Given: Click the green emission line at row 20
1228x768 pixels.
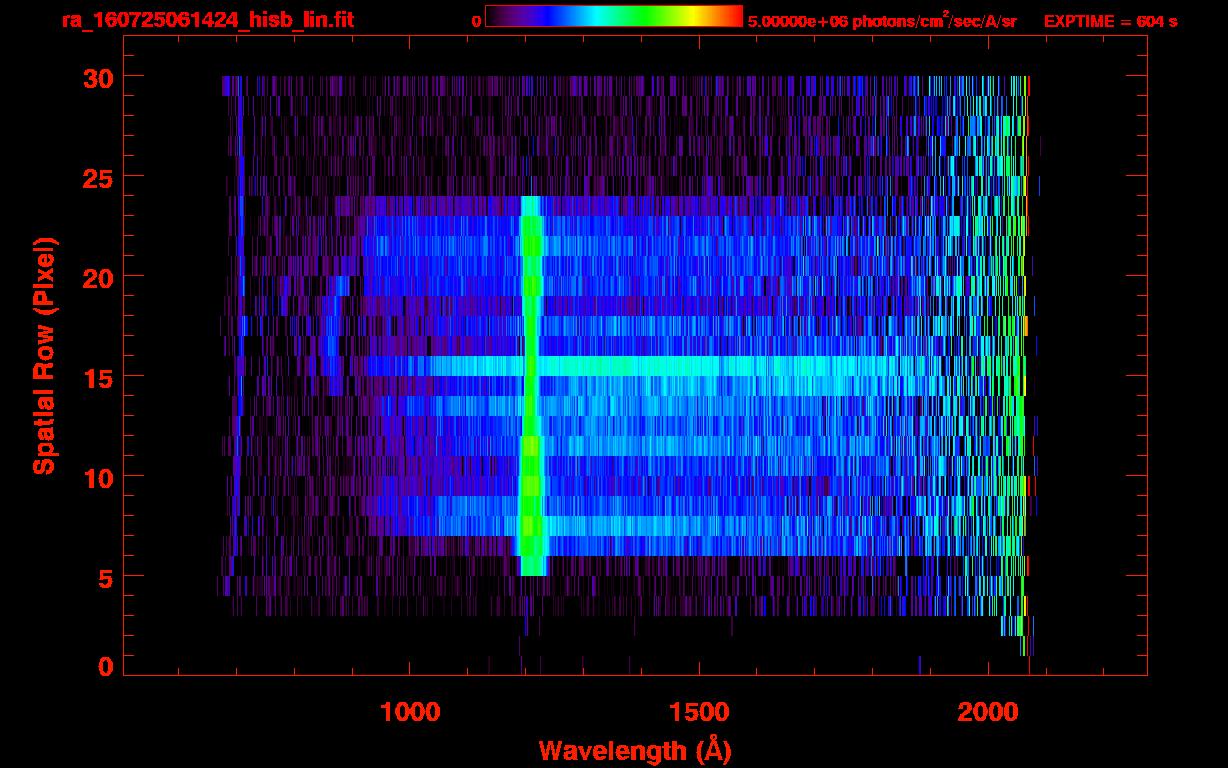Looking at the screenshot, I should point(531,276).
